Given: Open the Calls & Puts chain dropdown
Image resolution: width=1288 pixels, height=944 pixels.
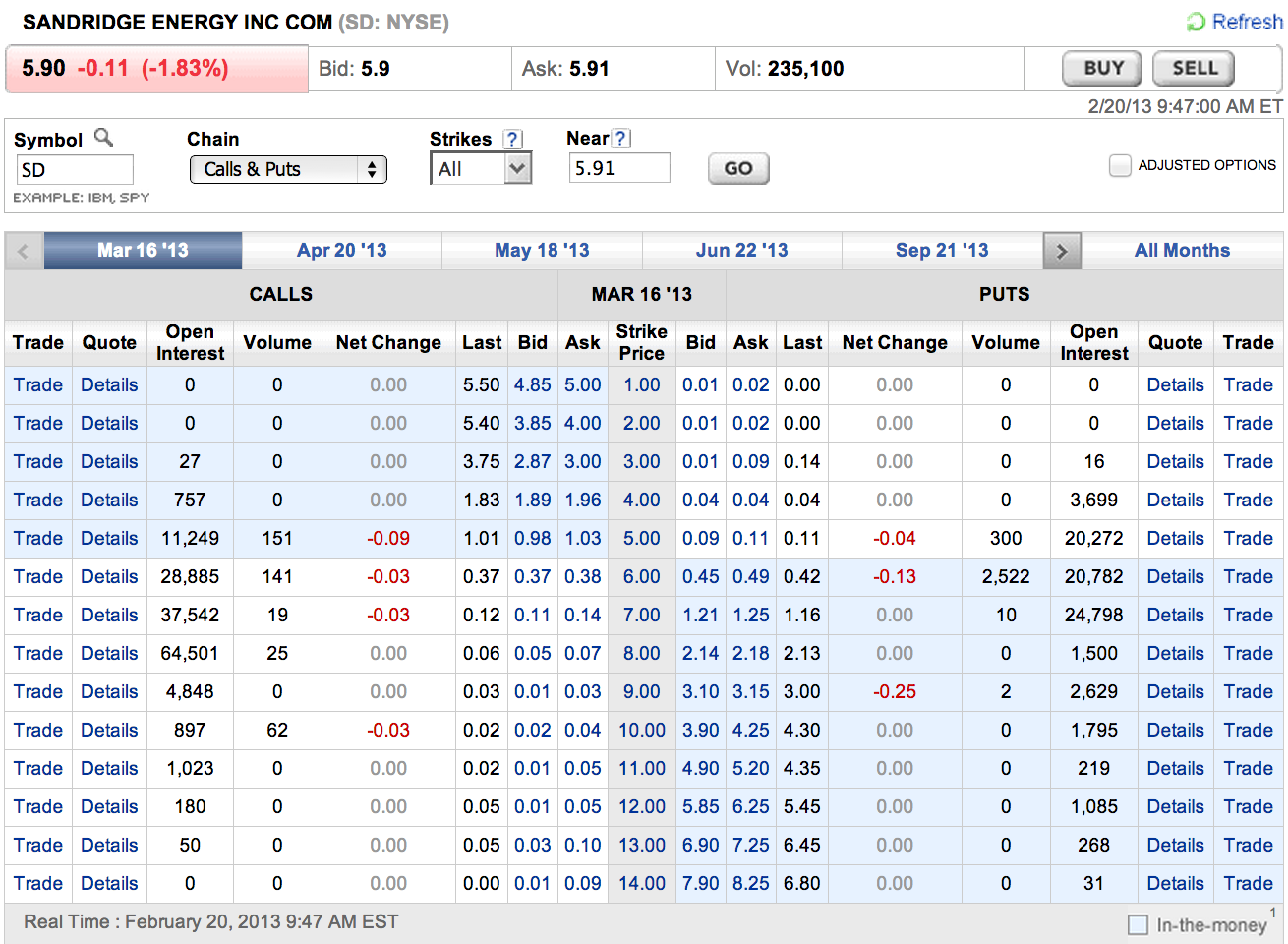Looking at the screenshot, I should [x=287, y=170].
